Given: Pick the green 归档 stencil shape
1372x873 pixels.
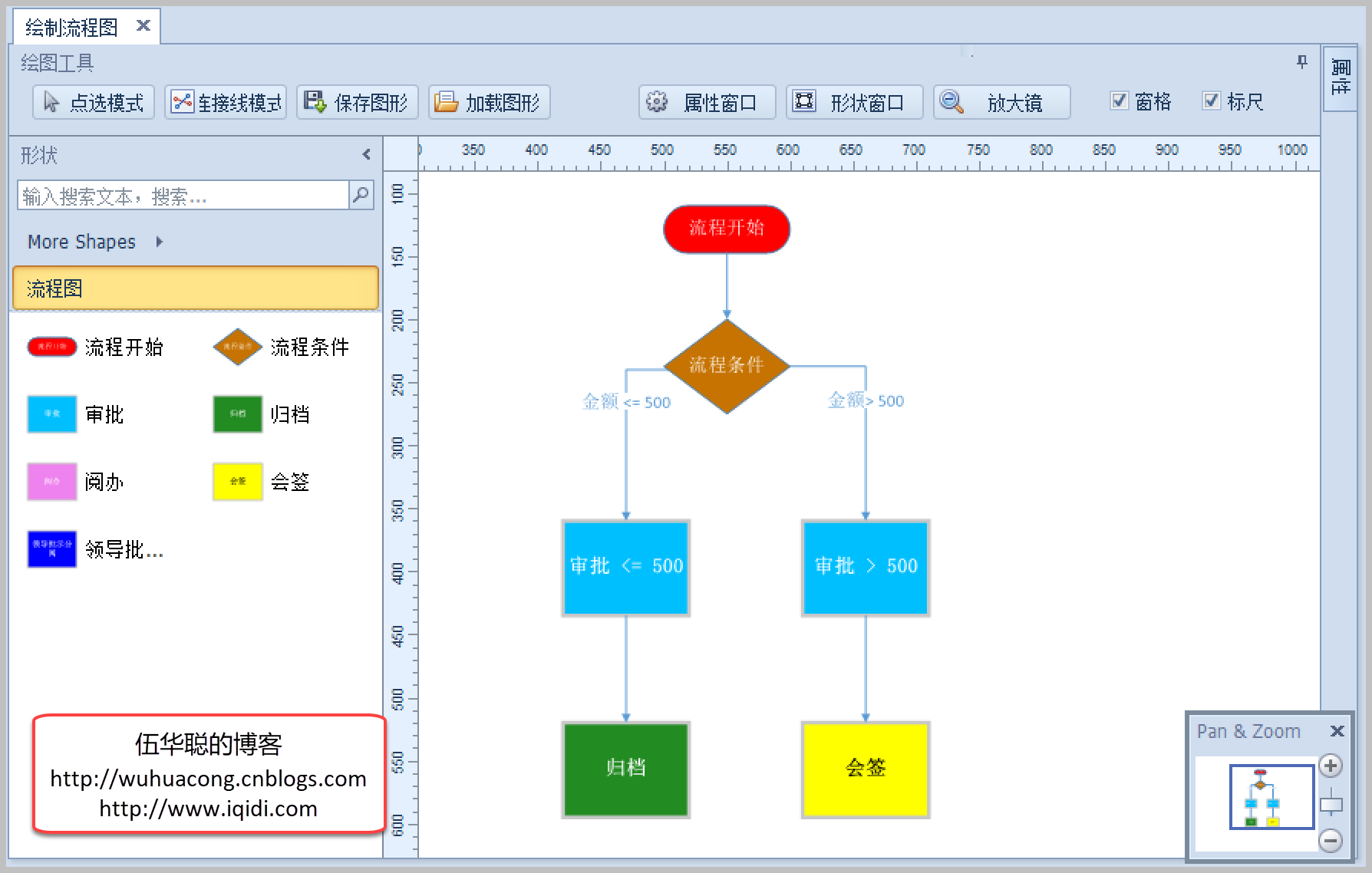Looking at the screenshot, I should tap(238, 414).
